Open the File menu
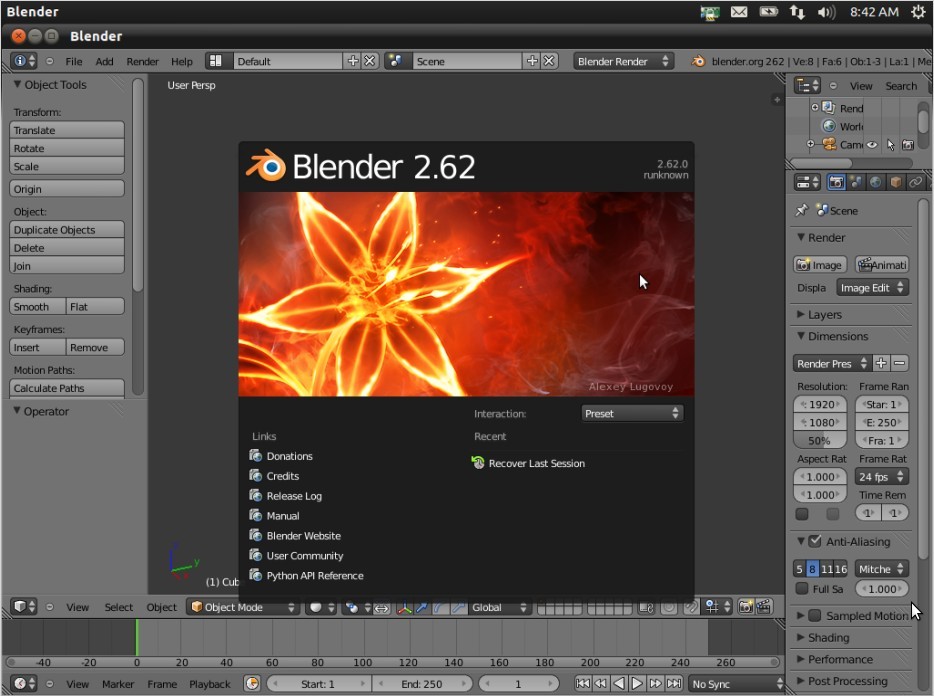The height and width of the screenshot is (696, 934). pyautogui.click(x=74, y=61)
